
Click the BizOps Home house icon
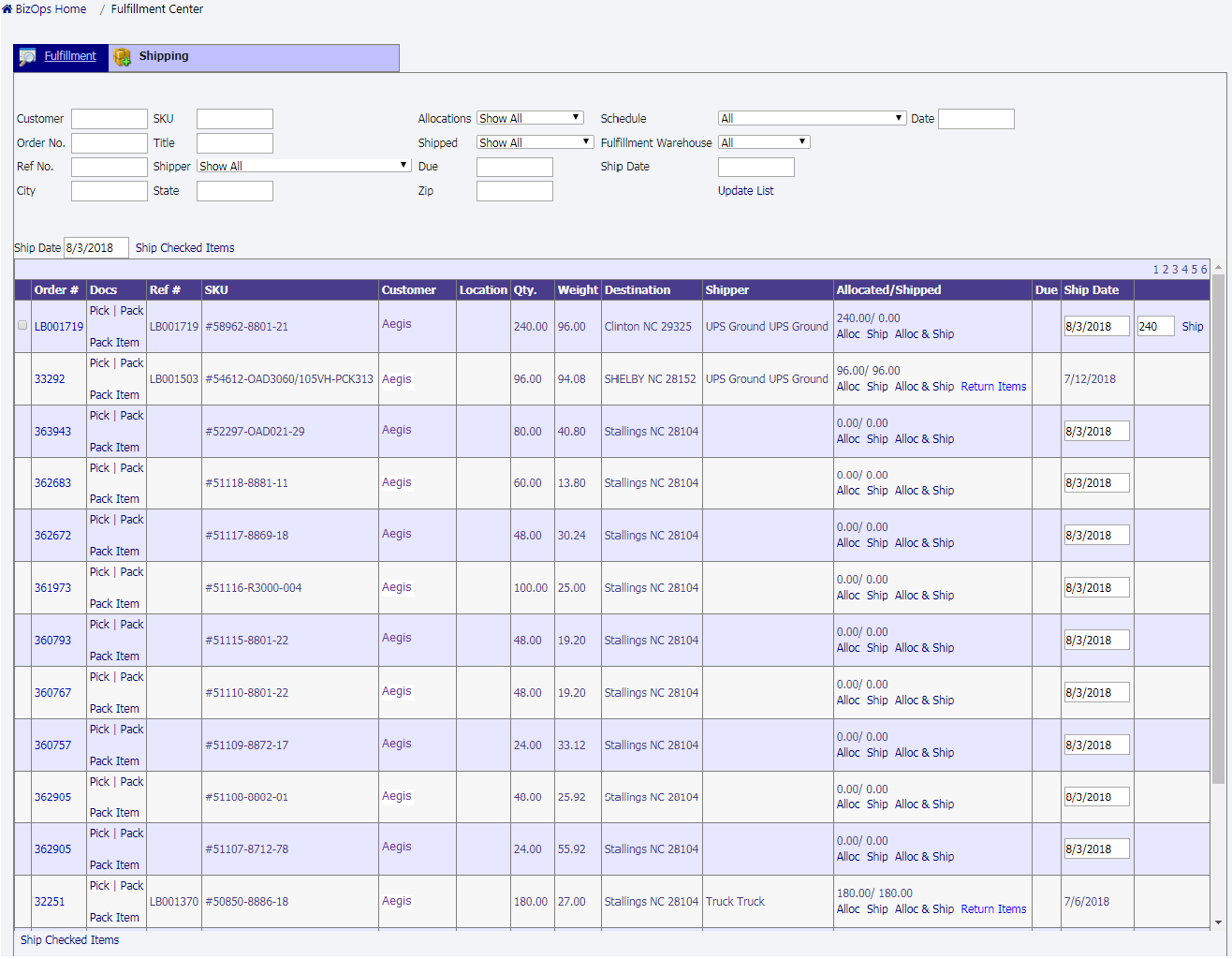click(7, 9)
